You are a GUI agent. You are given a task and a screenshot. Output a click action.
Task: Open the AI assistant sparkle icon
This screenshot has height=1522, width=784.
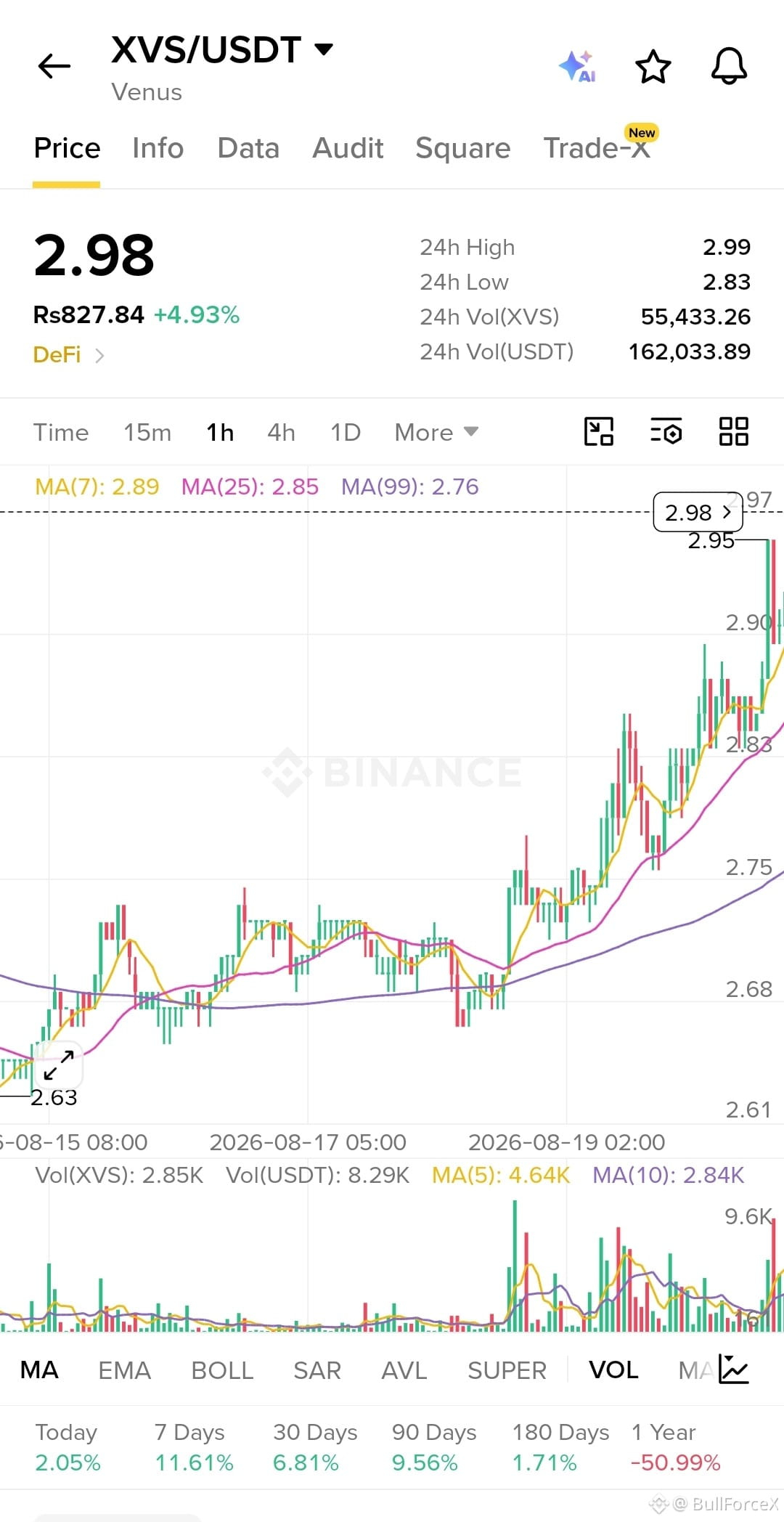pyautogui.click(x=577, y=66)
